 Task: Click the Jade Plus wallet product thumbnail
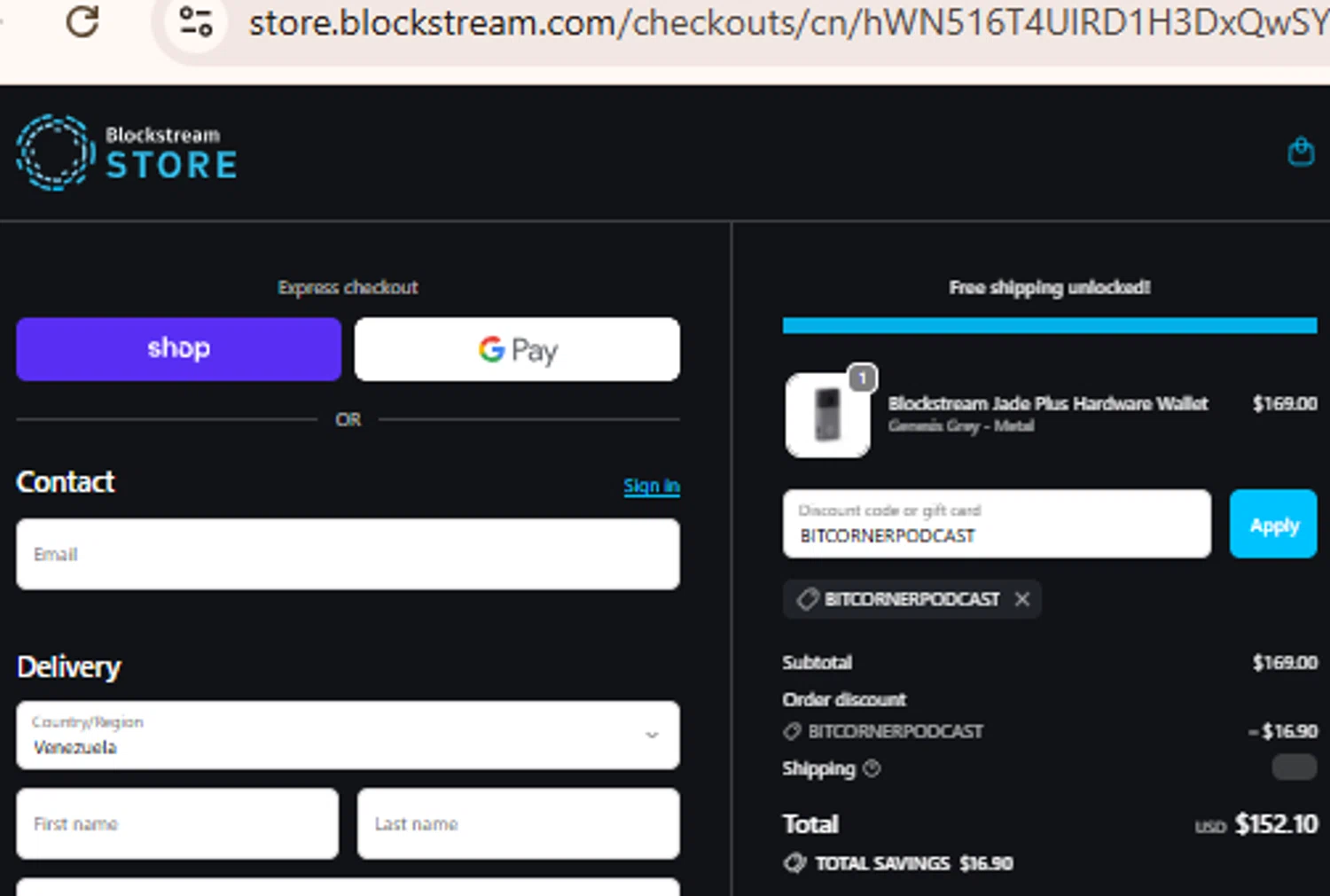(x=827, y=415)
